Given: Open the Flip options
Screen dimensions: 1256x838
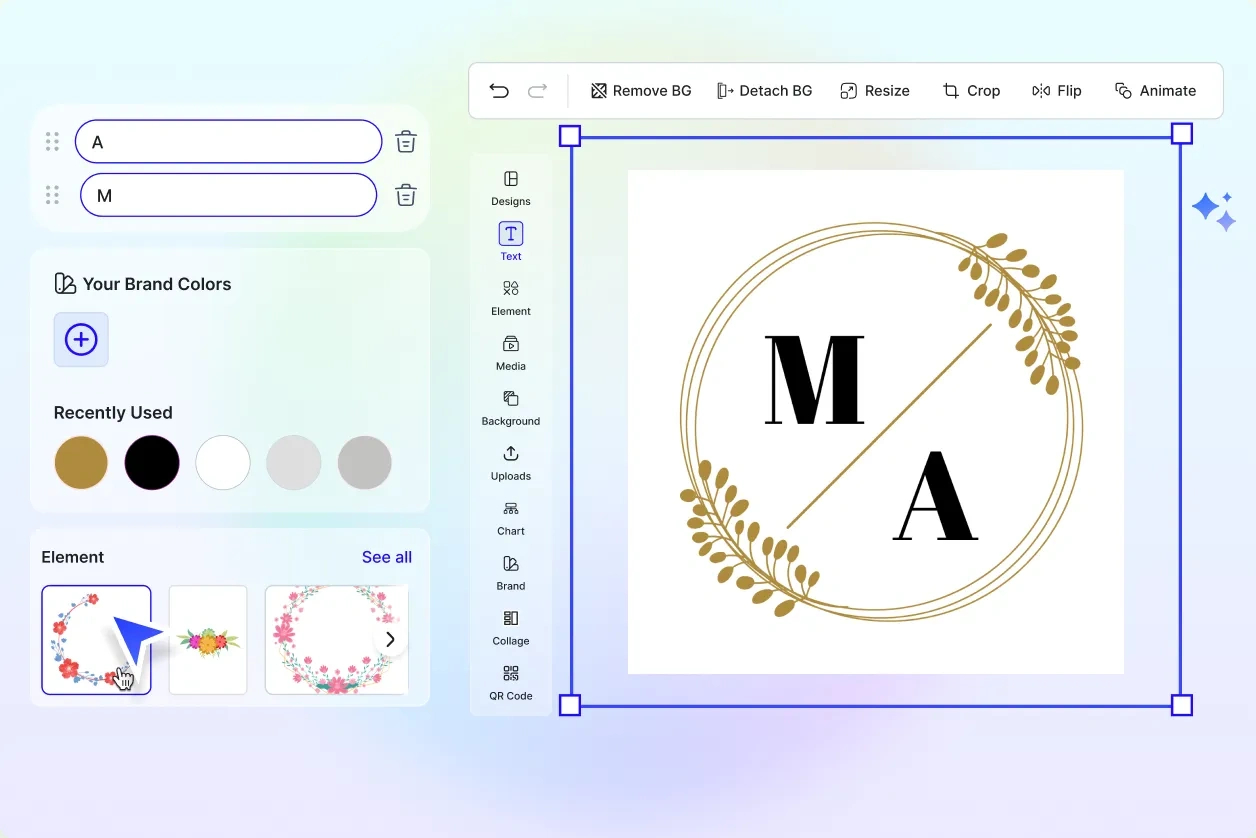Looking at the screenshot, I should (1057, 90).
